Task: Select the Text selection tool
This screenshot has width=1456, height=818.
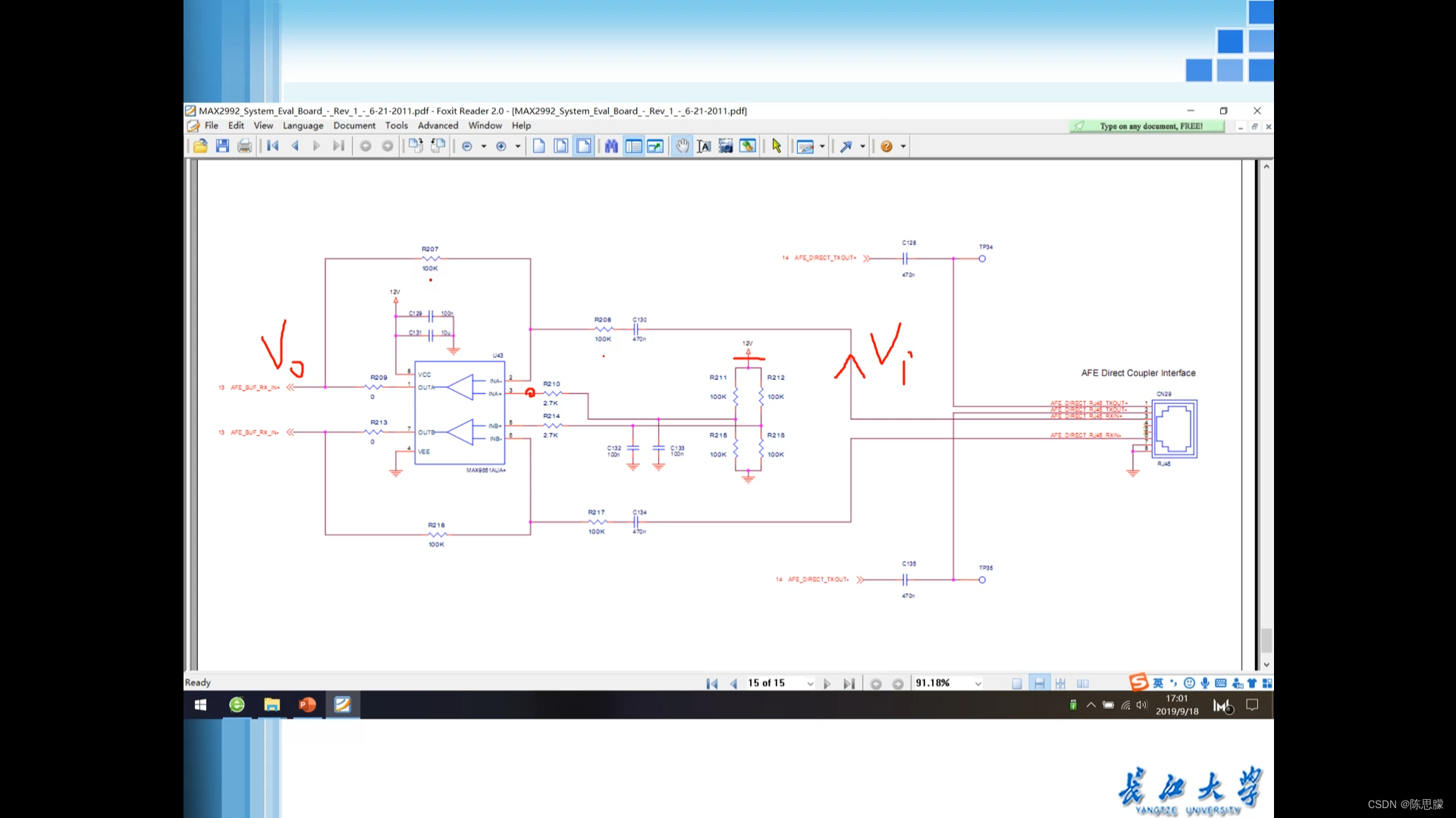Action: 704,146
